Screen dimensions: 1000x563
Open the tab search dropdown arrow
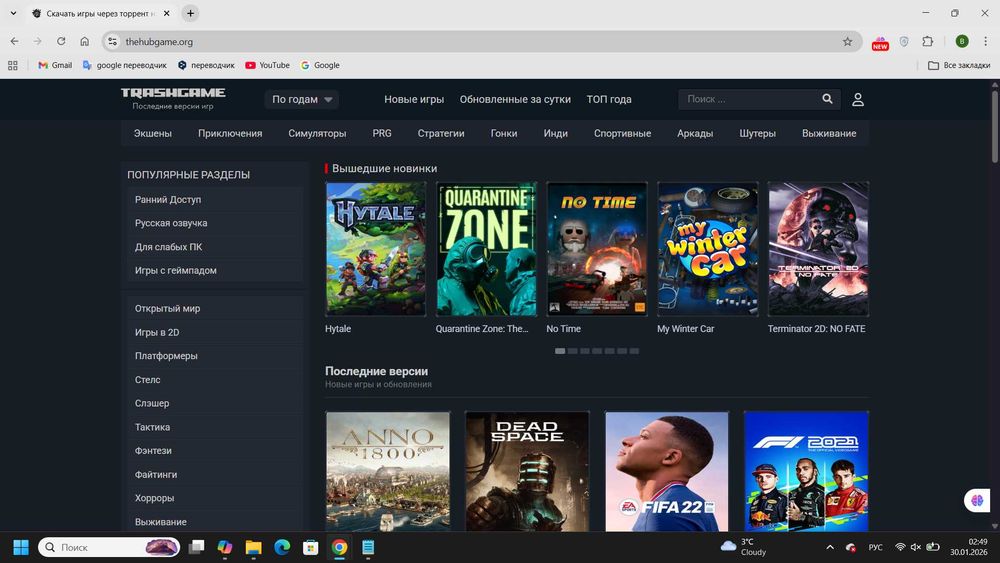[13, 13]
